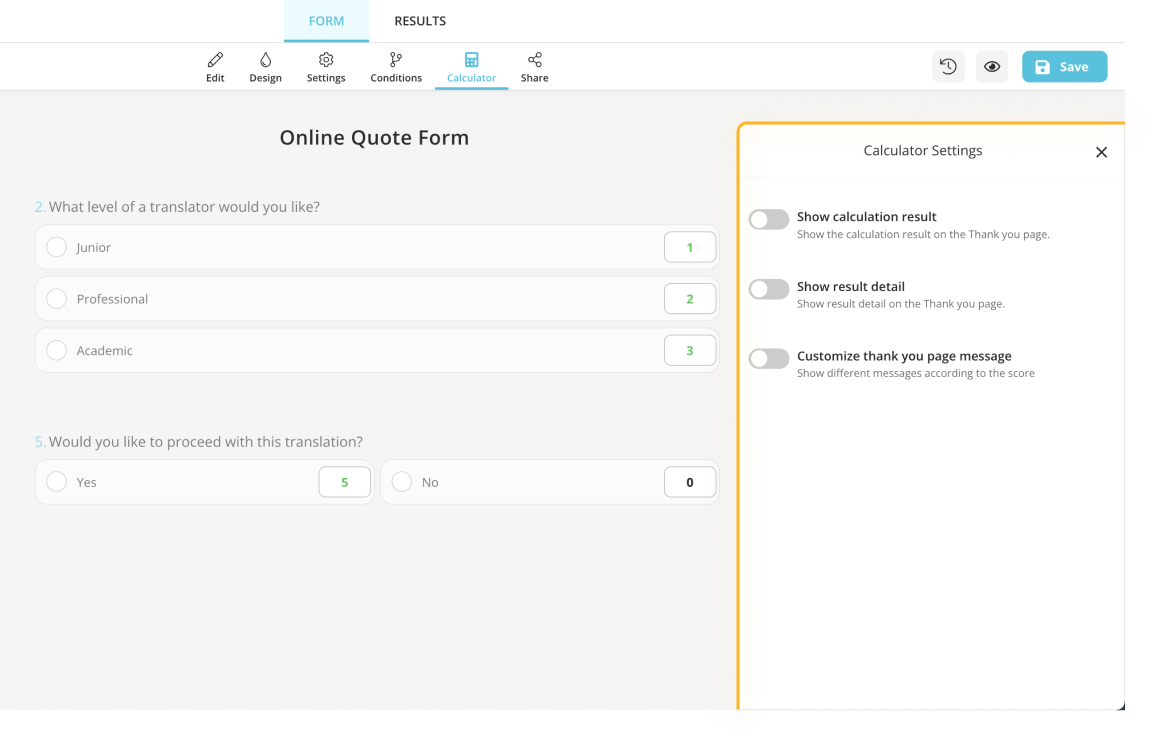The height and width of the screenshot is (746, 1160).
Task: Click 'Show result detail on the Thank you page.'
Action: click(900, 304)
